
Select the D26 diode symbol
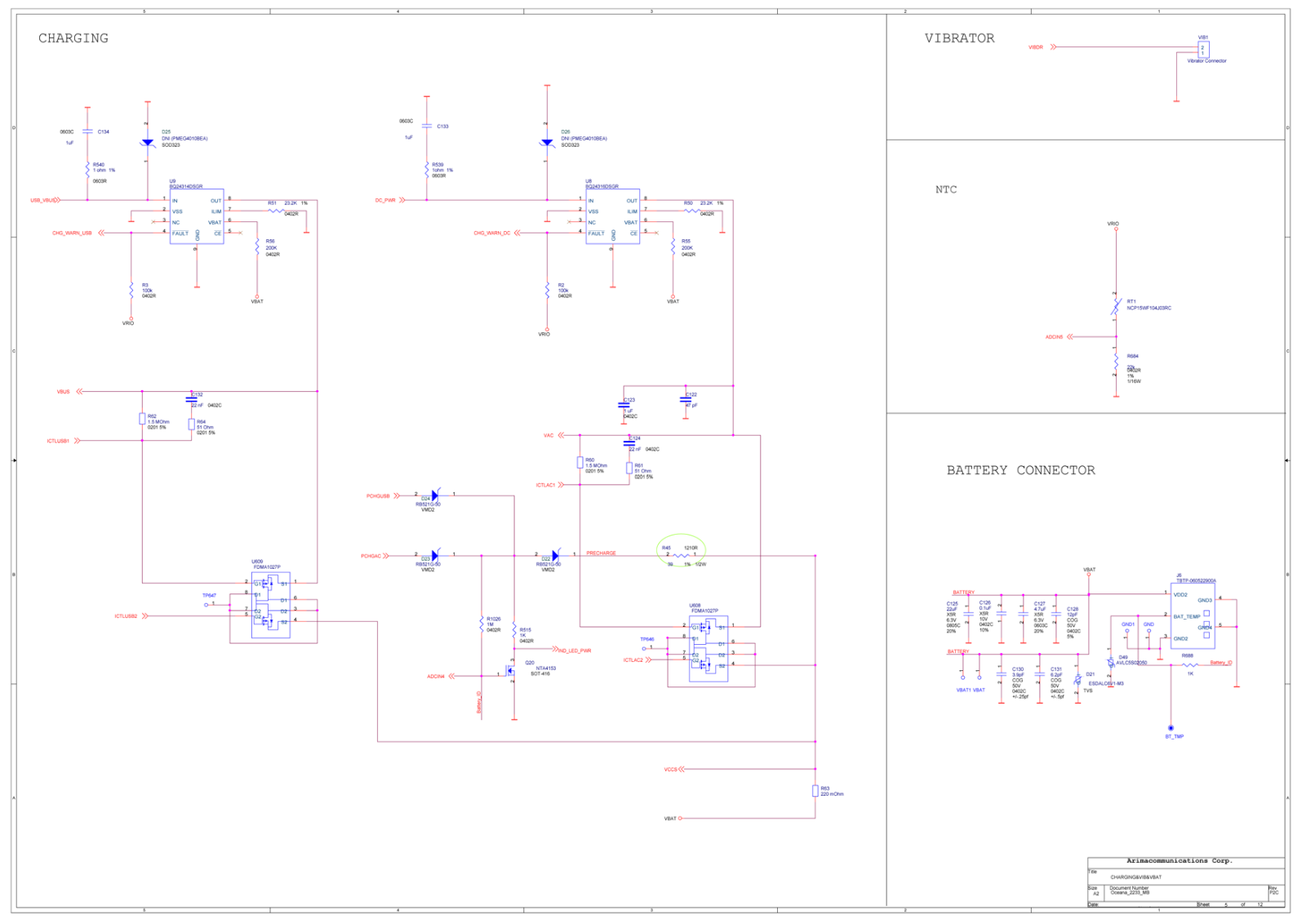[547, 143]
